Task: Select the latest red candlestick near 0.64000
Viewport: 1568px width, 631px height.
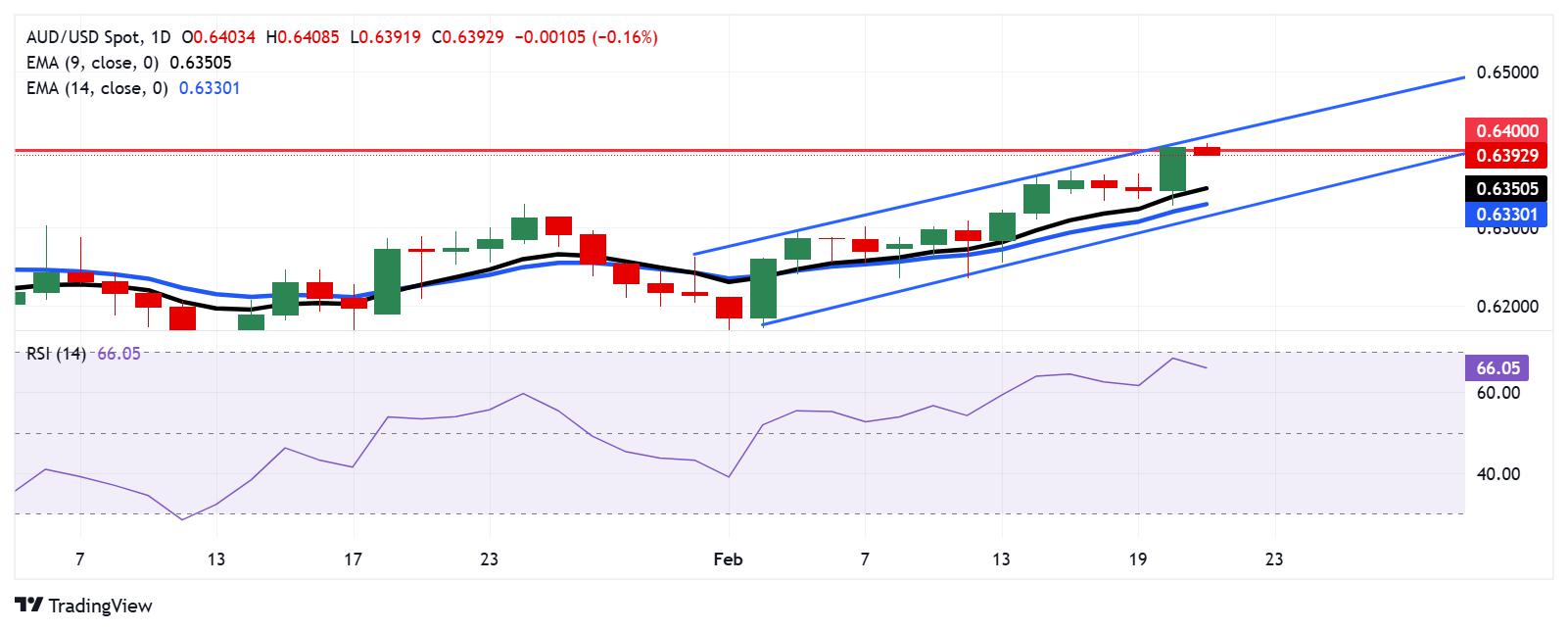Action: tap(1207, 150)
